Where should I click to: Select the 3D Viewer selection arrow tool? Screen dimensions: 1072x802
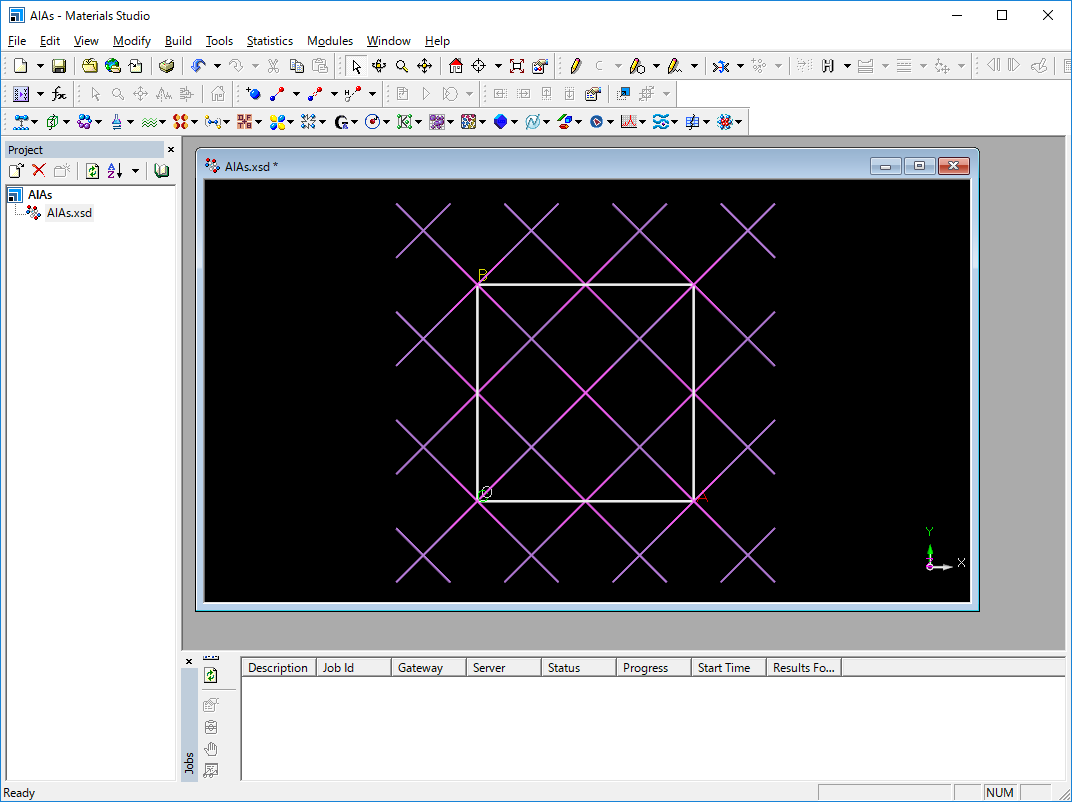tap(357, 66)
